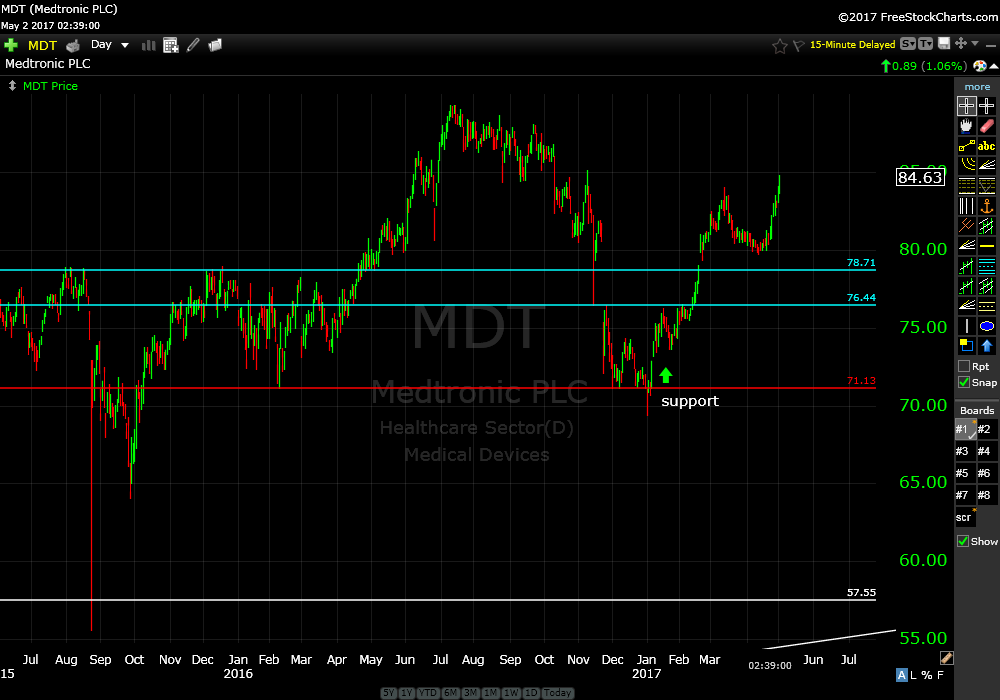This screenshot has height=700, width=1000.
Task: Click the 'more' drawing tools link
Action: (977, 87)
